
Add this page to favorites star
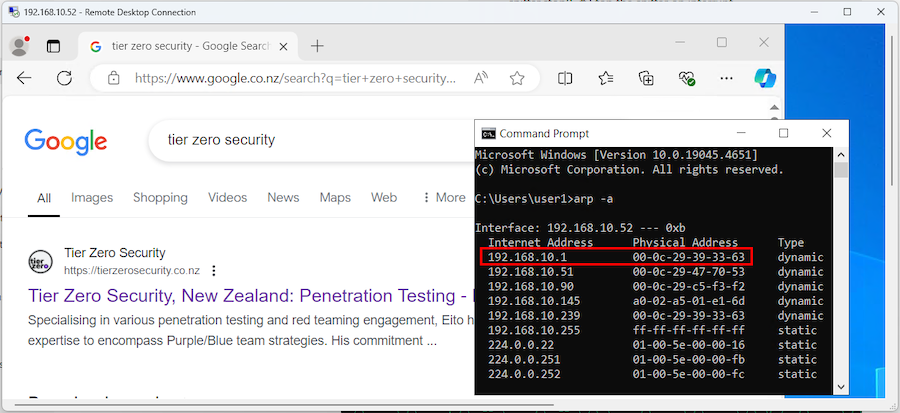click(517, 78)
